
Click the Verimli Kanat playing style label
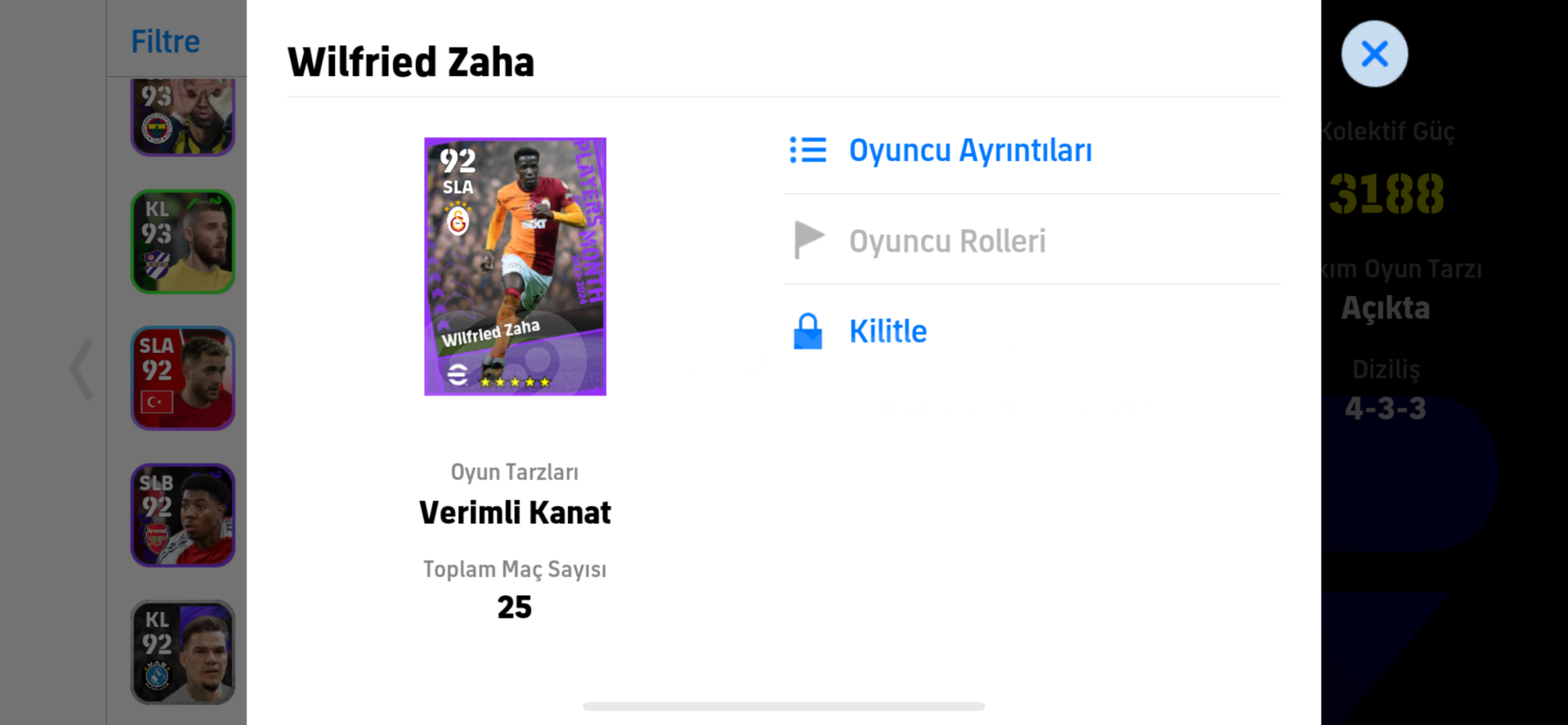515,512
